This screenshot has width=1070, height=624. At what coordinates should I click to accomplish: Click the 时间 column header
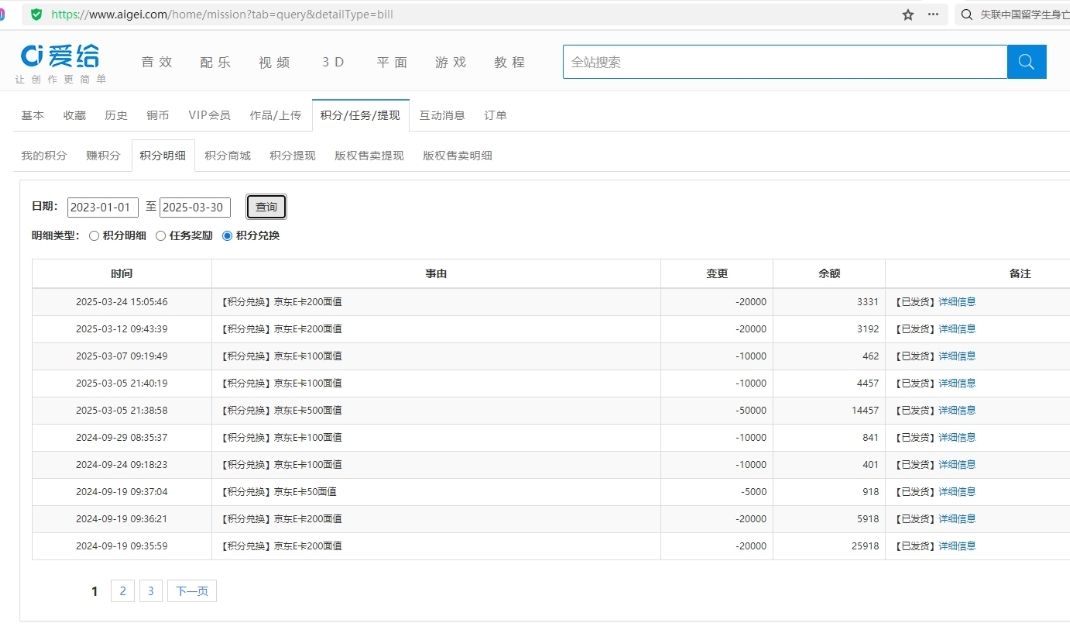(121, 274)
